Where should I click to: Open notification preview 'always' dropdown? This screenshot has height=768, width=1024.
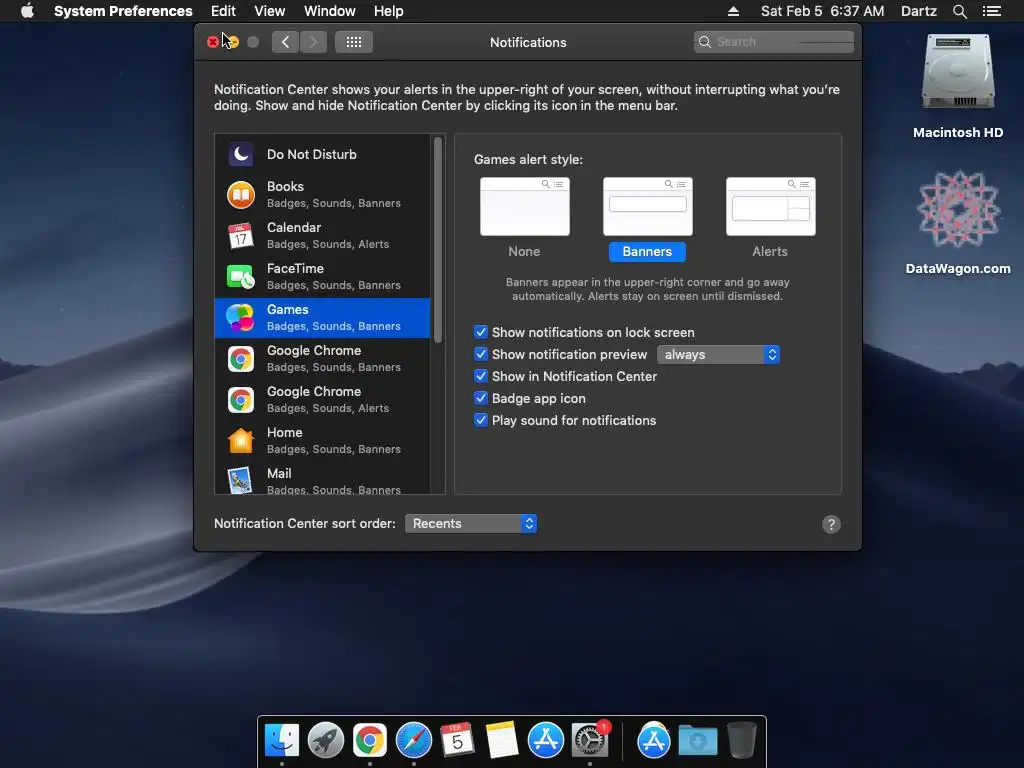click(x=718, y=355)
